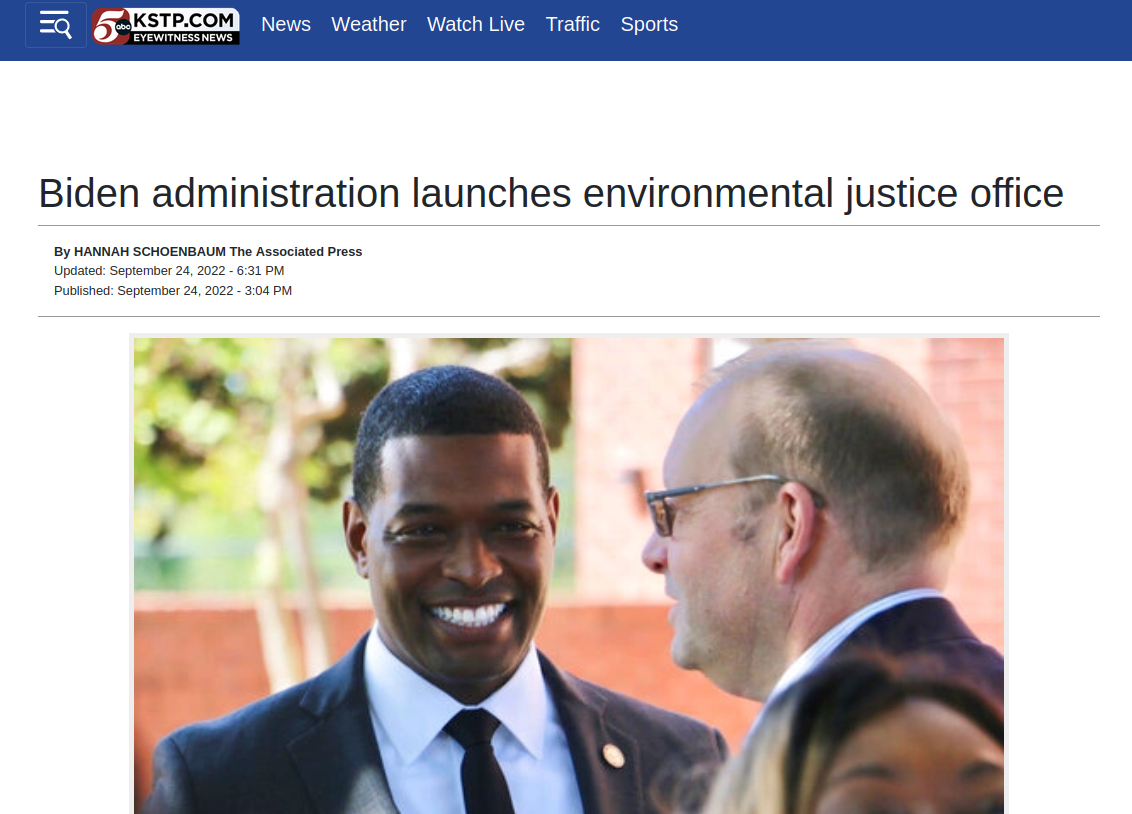Click the KSTP.com Eyewitness News logo

tap(166, 26)
